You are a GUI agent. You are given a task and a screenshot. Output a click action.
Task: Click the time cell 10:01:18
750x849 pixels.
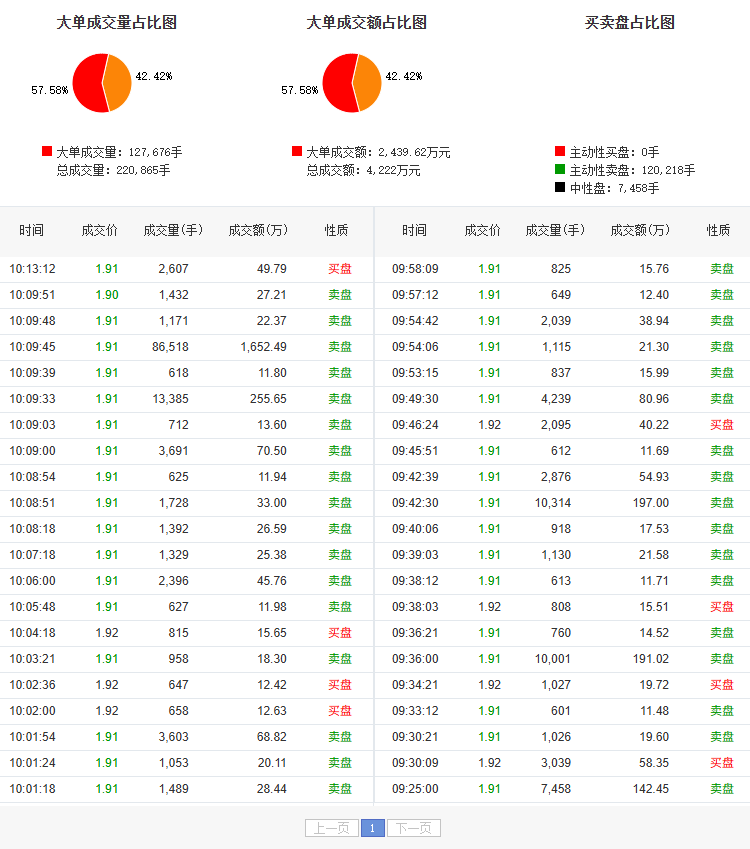pyautogui.click(x=32, y=789)
